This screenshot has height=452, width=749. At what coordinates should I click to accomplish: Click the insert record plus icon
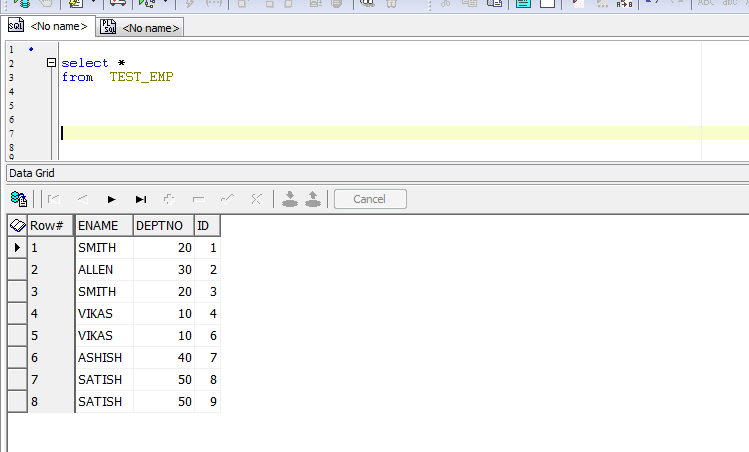coord(169,199)
